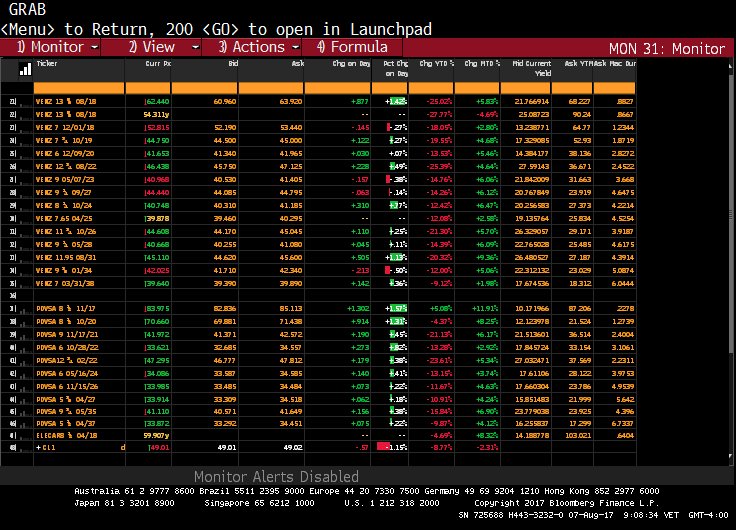The width and height of the screenshot is (736, 530).
Task: Sort by the Ticker column header
Action: [x=47, y=63]
